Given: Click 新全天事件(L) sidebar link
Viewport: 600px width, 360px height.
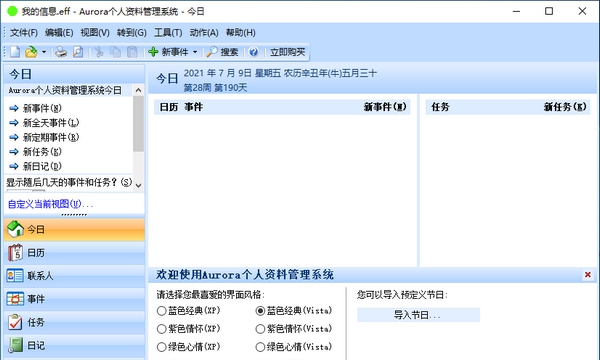Looking at the screenshot, I should pos(51,123).
